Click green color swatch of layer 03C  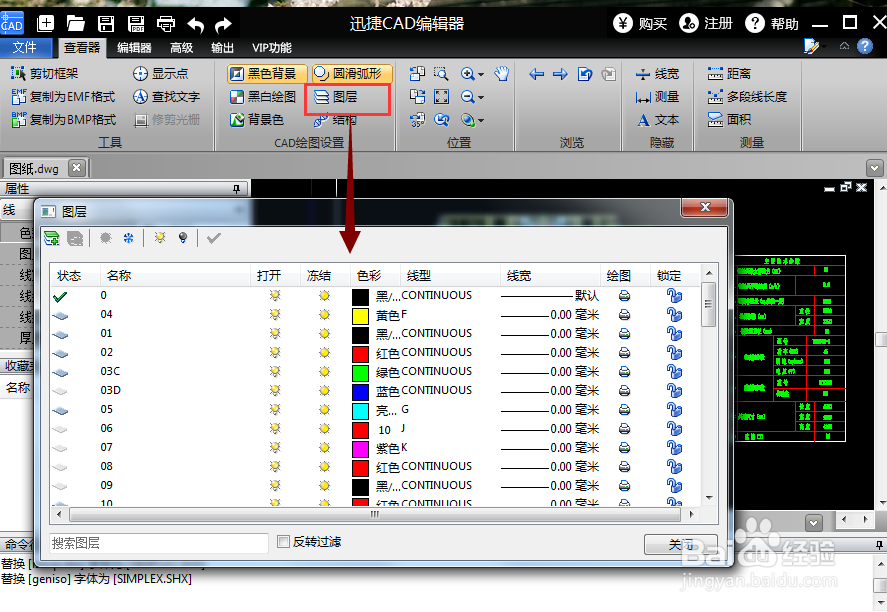tap(360, 373)
